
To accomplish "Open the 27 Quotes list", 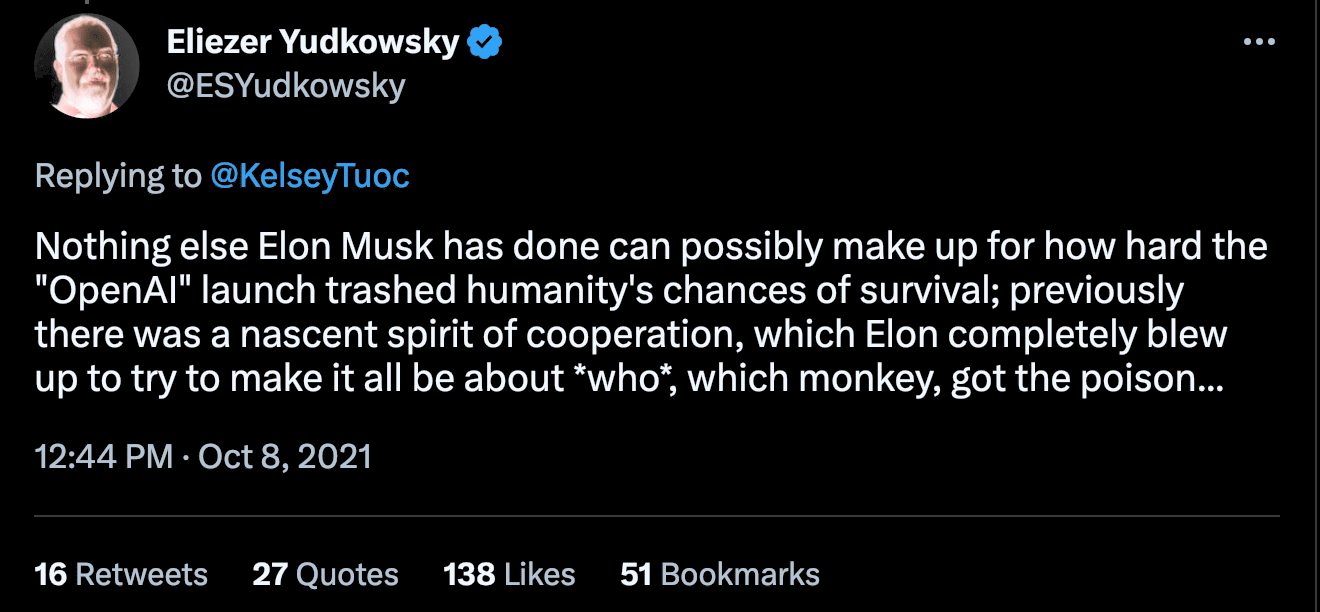I will click(x=325, y=574).
